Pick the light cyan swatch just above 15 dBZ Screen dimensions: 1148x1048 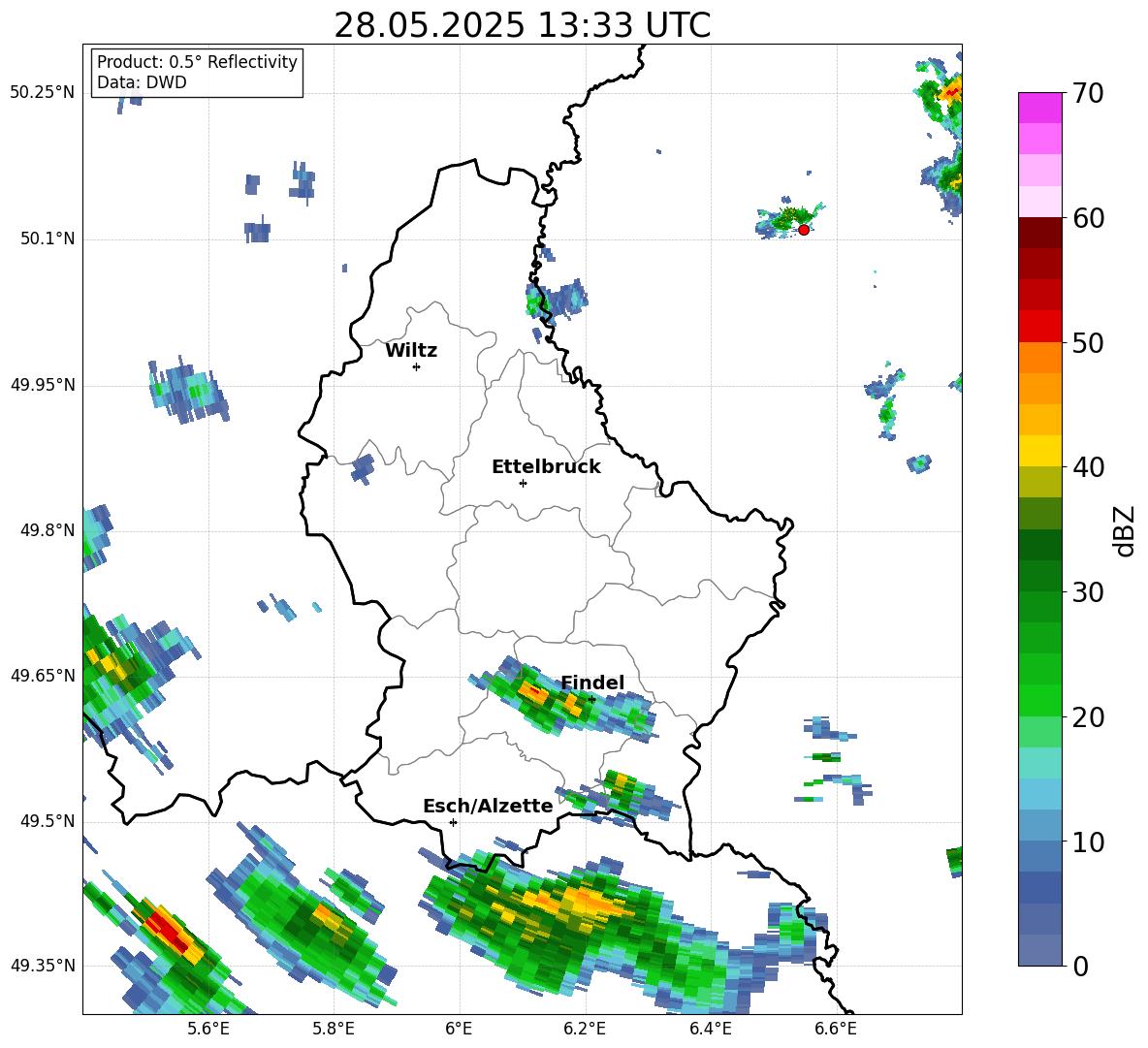[x=1039, y=763]
